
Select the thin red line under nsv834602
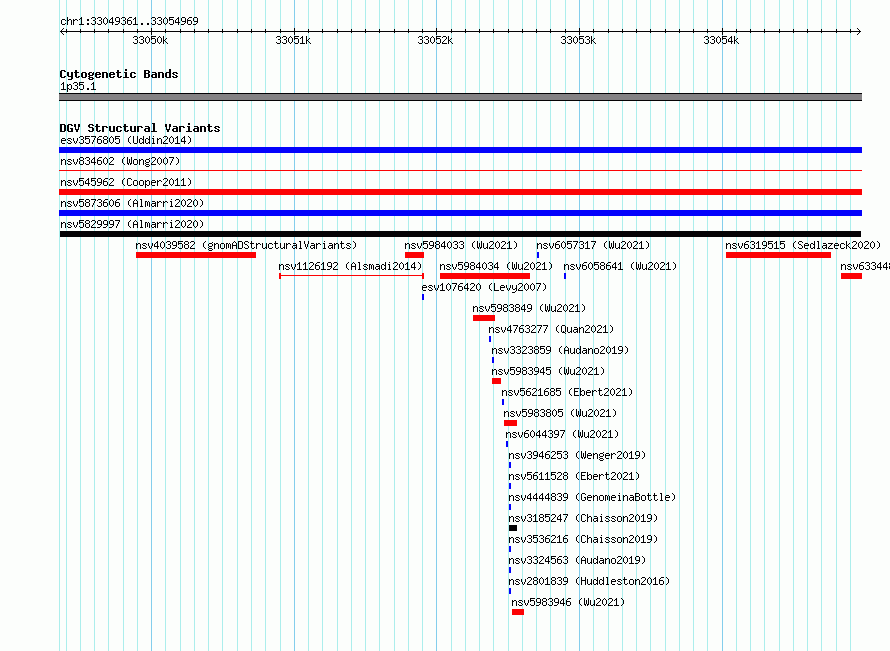[x=460, y=170]
